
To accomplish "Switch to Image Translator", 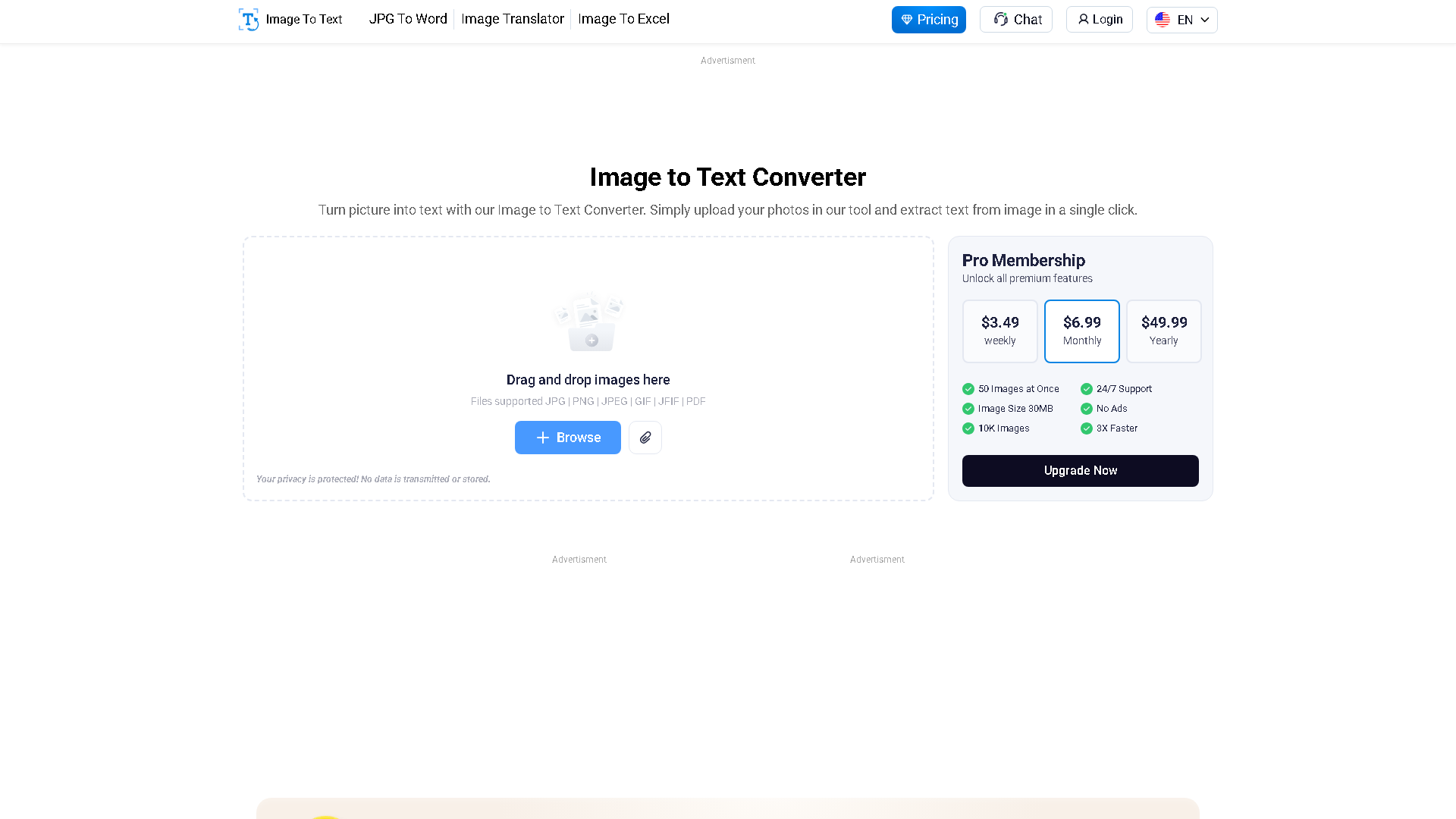I will point(513,19).
